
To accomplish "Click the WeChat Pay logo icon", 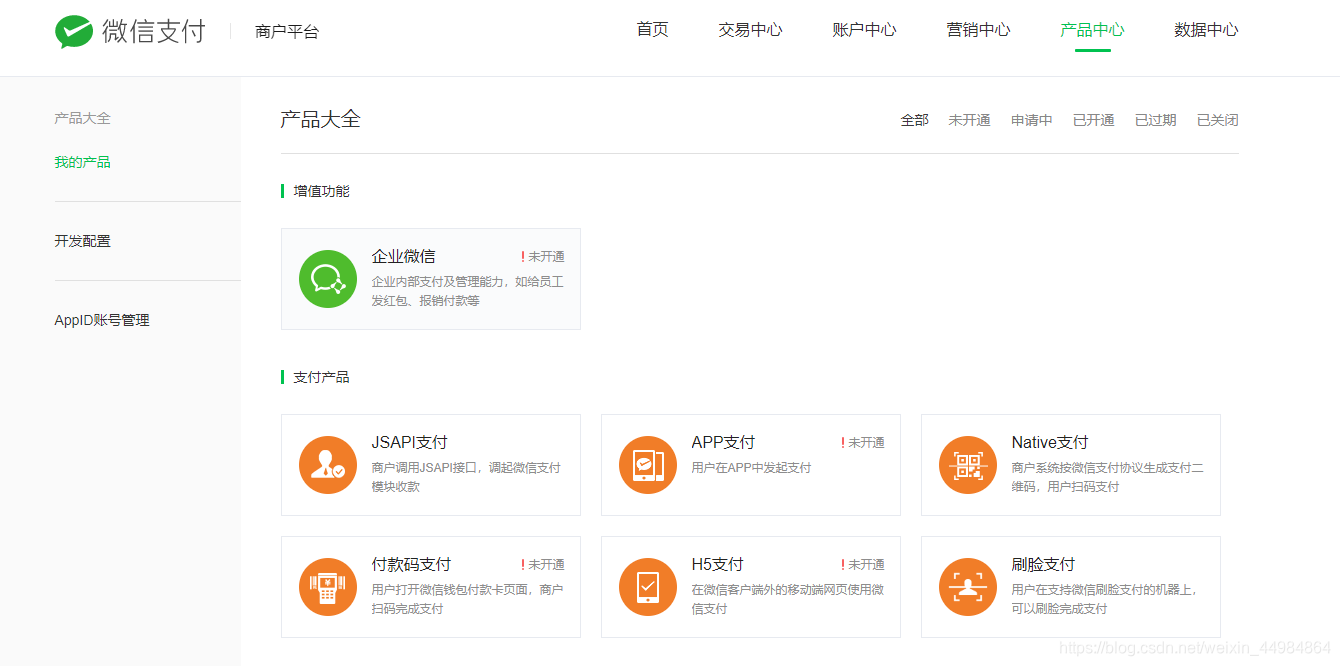I will pos(74,32).
